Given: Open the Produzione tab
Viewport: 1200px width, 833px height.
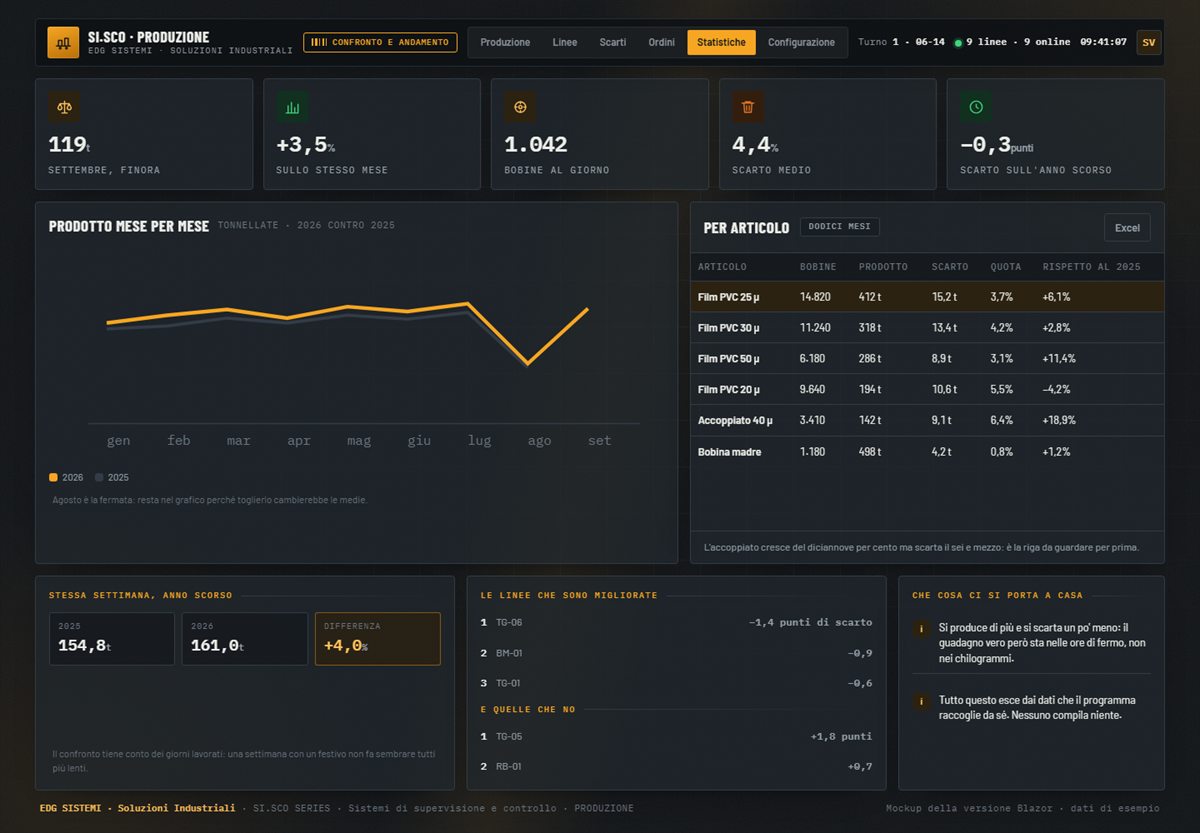Looking at the screenshot, I should [505, 43].
